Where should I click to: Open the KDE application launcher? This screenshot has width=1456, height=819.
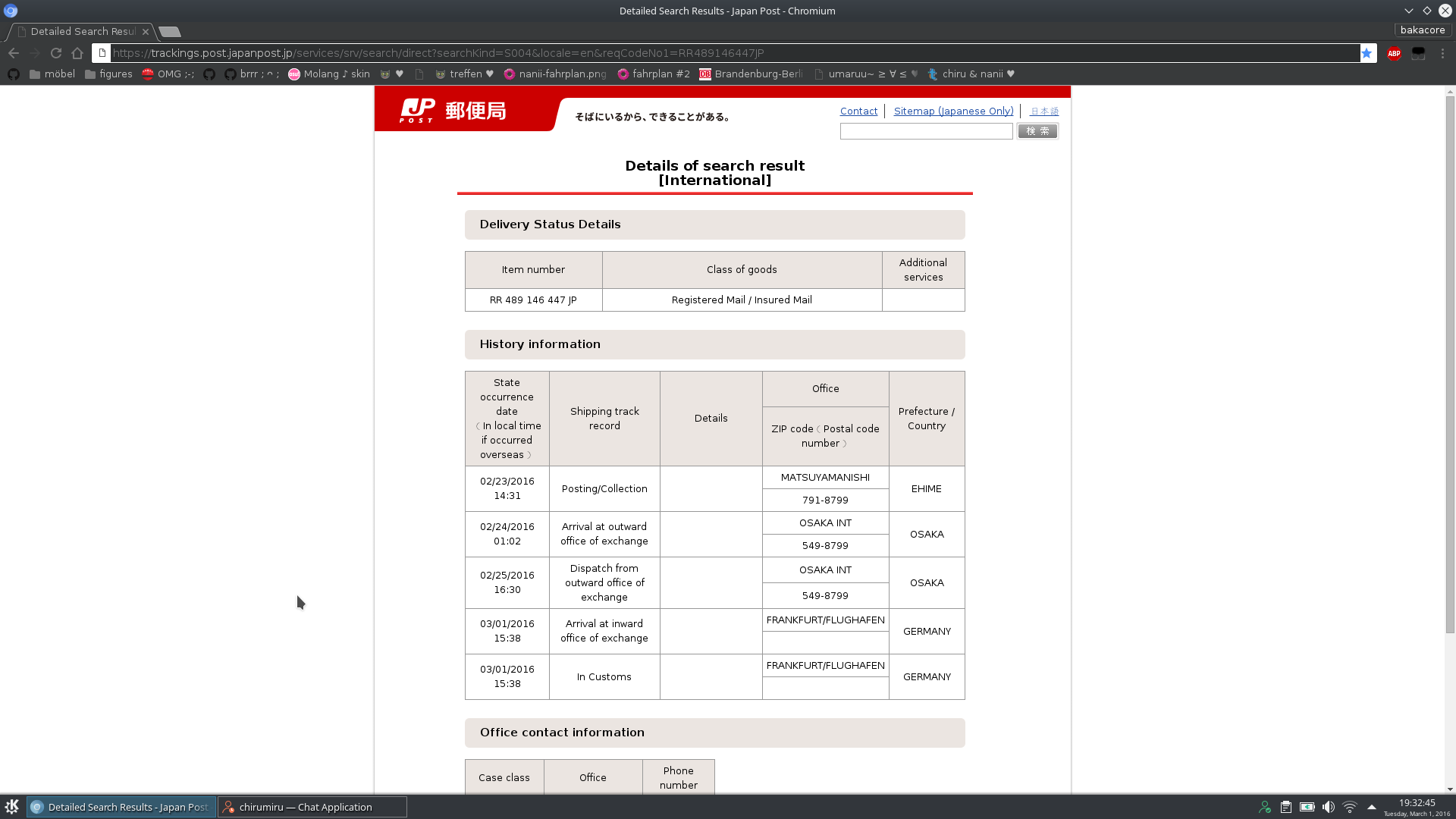(x=12, y=807)
